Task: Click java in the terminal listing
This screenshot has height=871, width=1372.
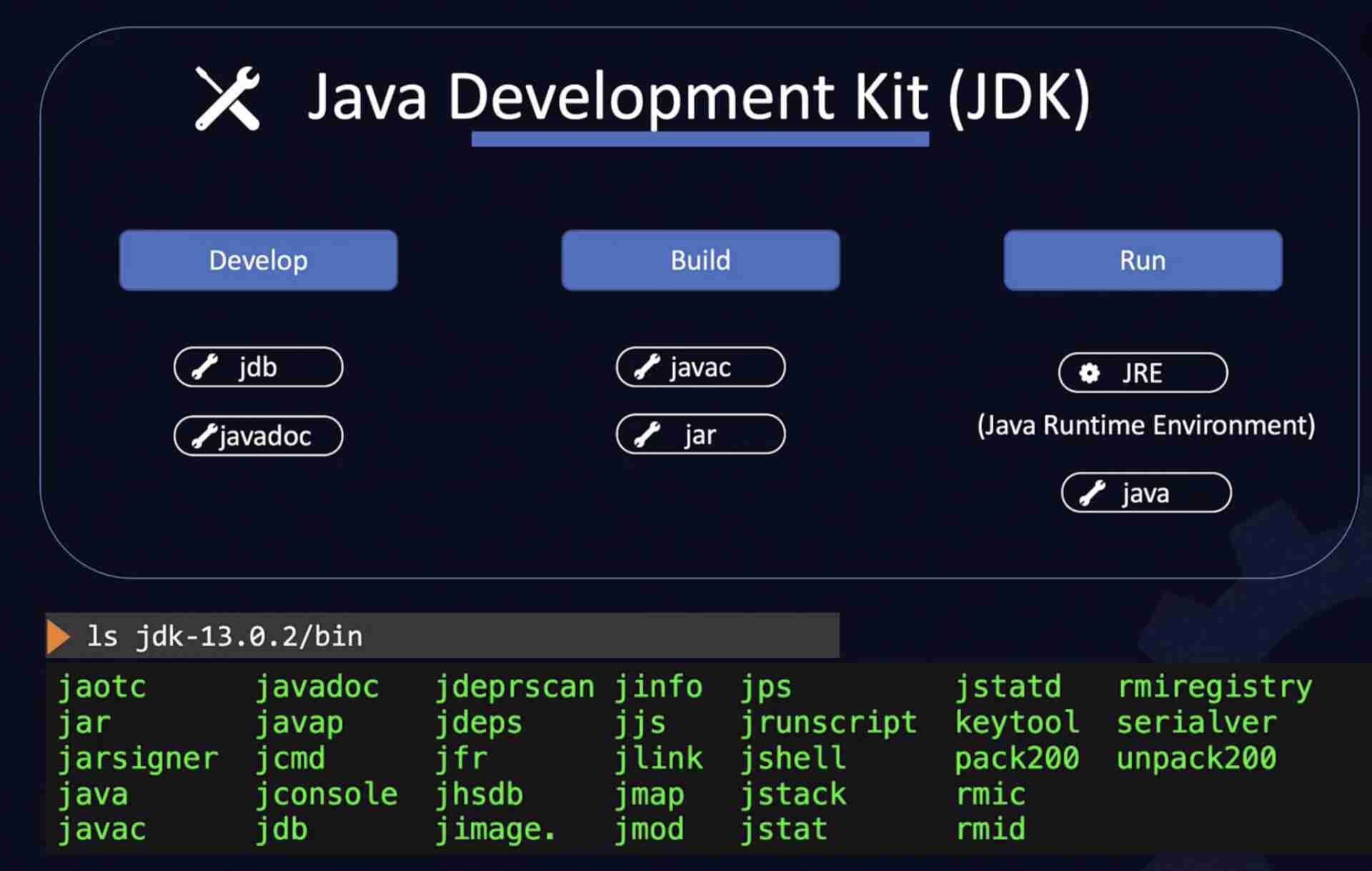Action: point(93,794)
